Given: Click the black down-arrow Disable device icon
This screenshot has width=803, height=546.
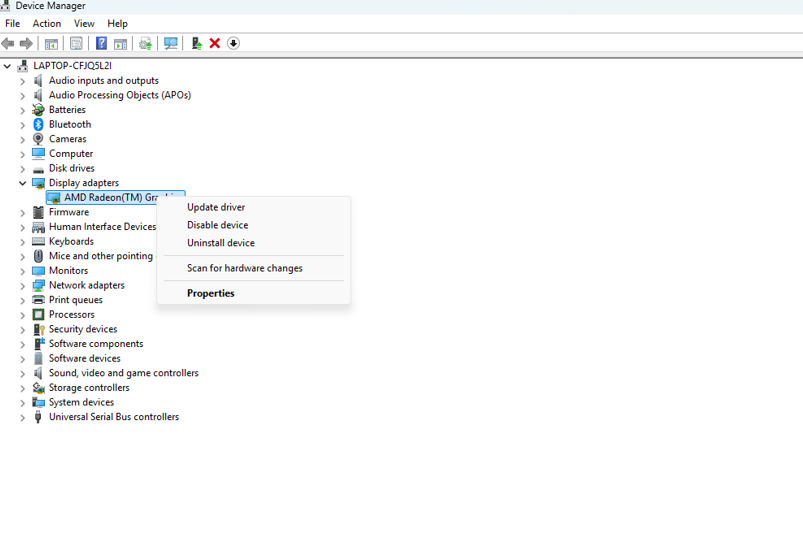Looking at the screenshot, I should click(233, 43).
